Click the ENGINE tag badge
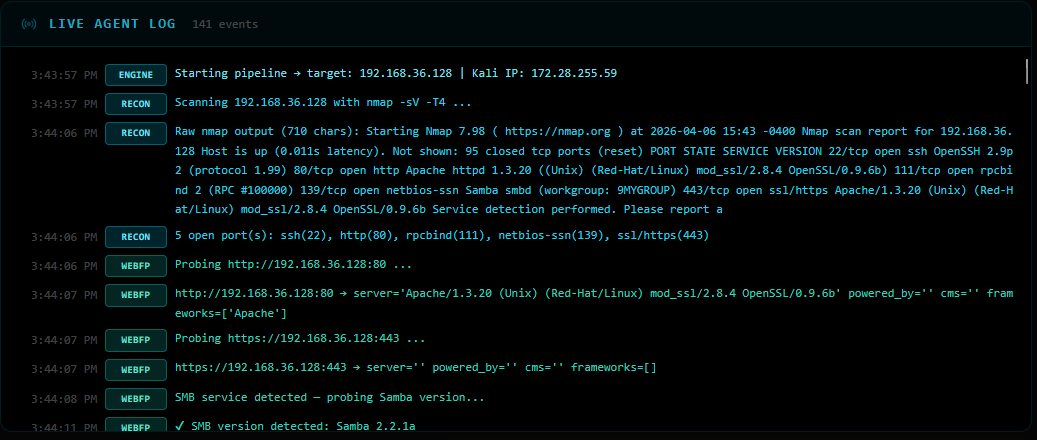Image resolution: width=1037 pixels, height=440 pixels. [x=135, y=74]
